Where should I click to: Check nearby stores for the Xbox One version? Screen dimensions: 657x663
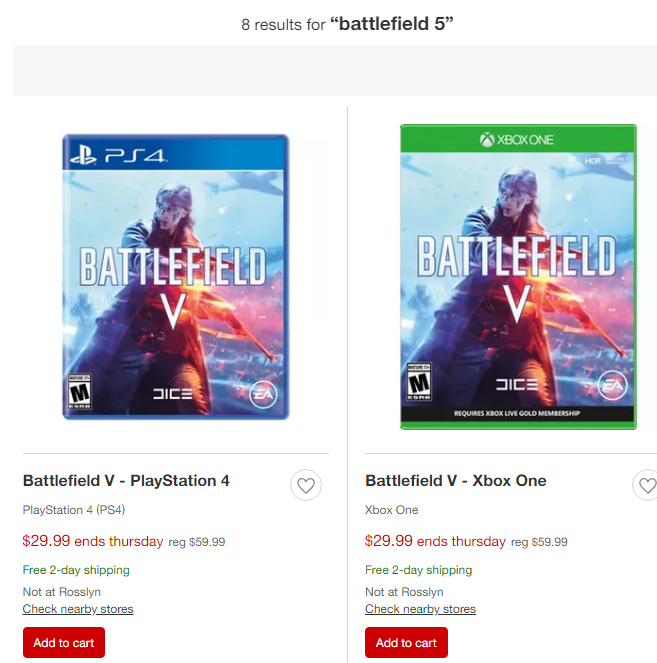point(420,609)
